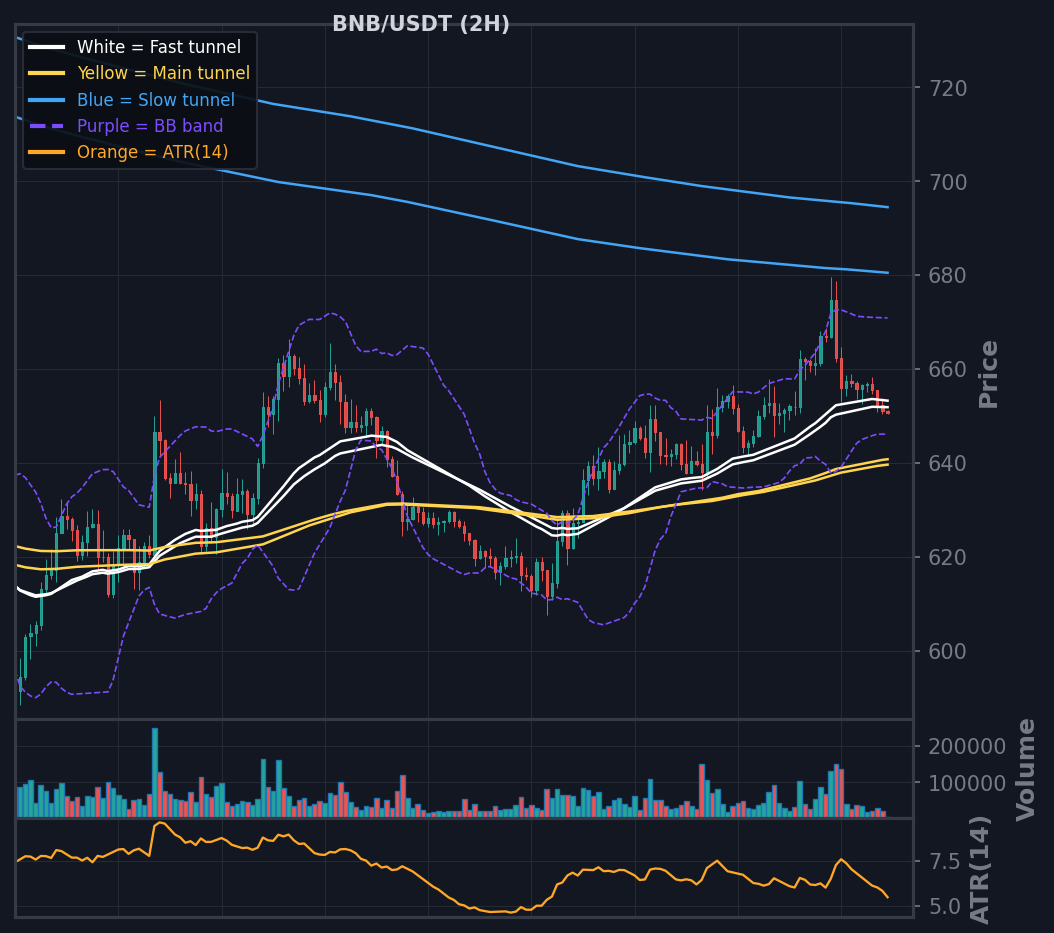Click the 200000 volume axis label

[967, 746]
